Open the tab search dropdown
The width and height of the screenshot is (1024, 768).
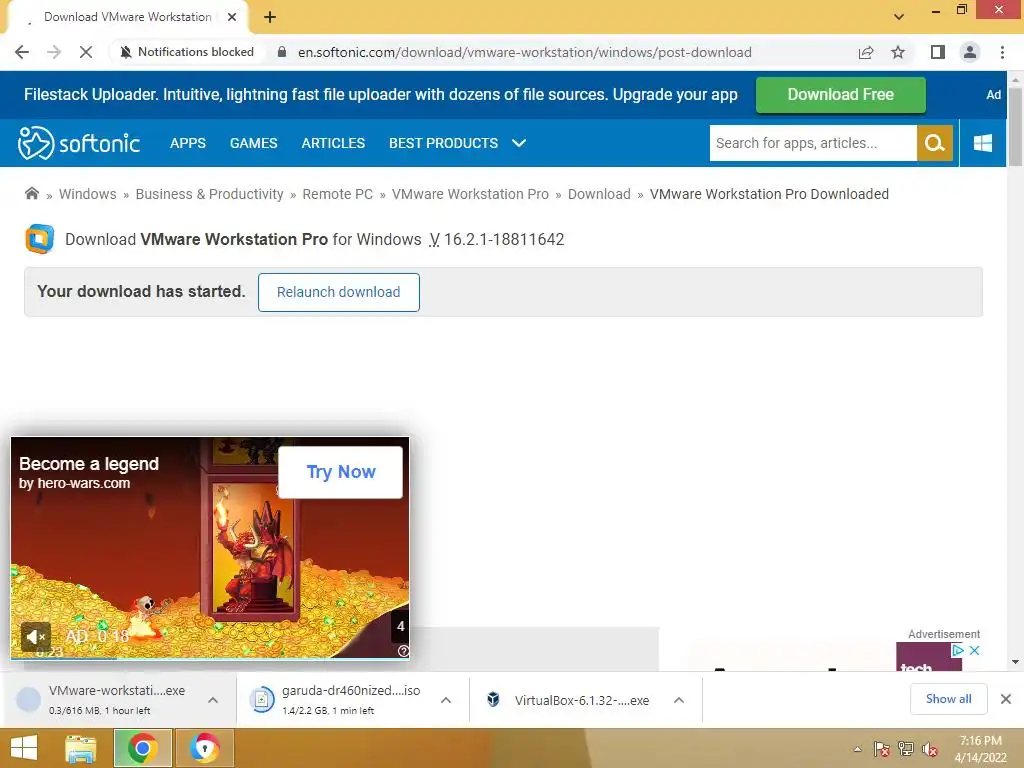pyautogui.click(x=899, y=17)
